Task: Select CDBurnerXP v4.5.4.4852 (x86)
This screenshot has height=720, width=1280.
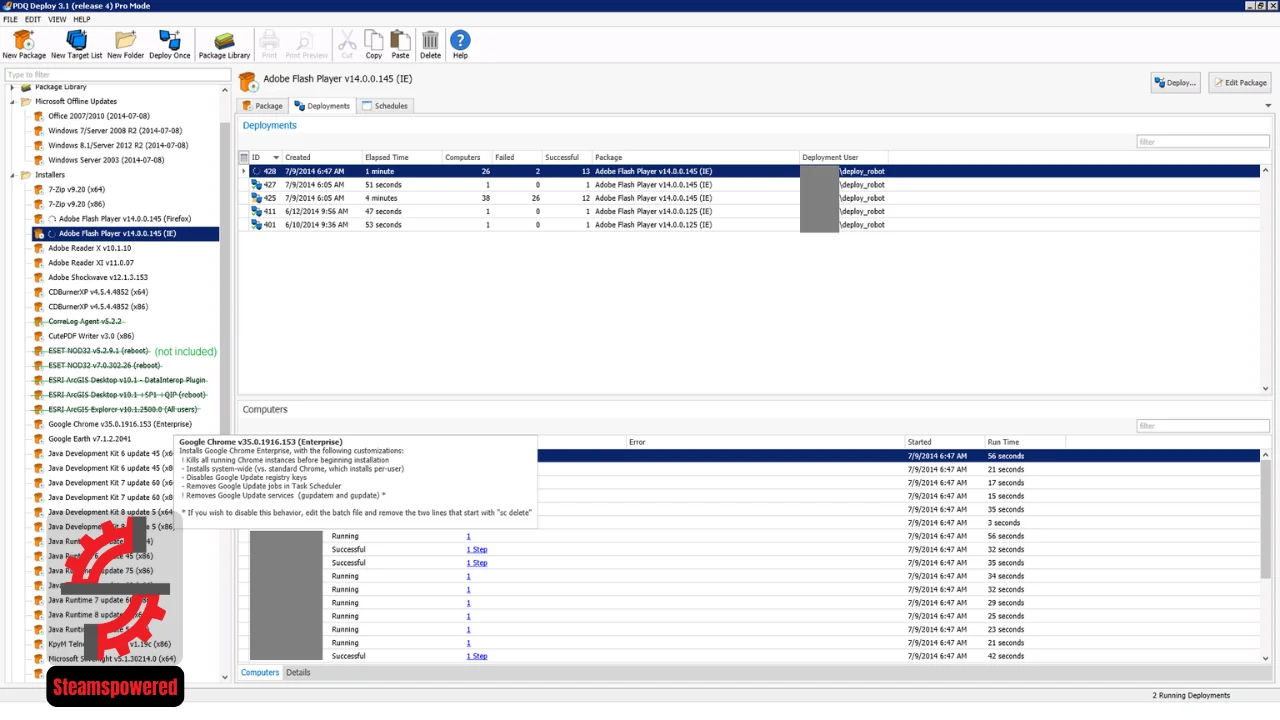Action: tap(98, 307)
